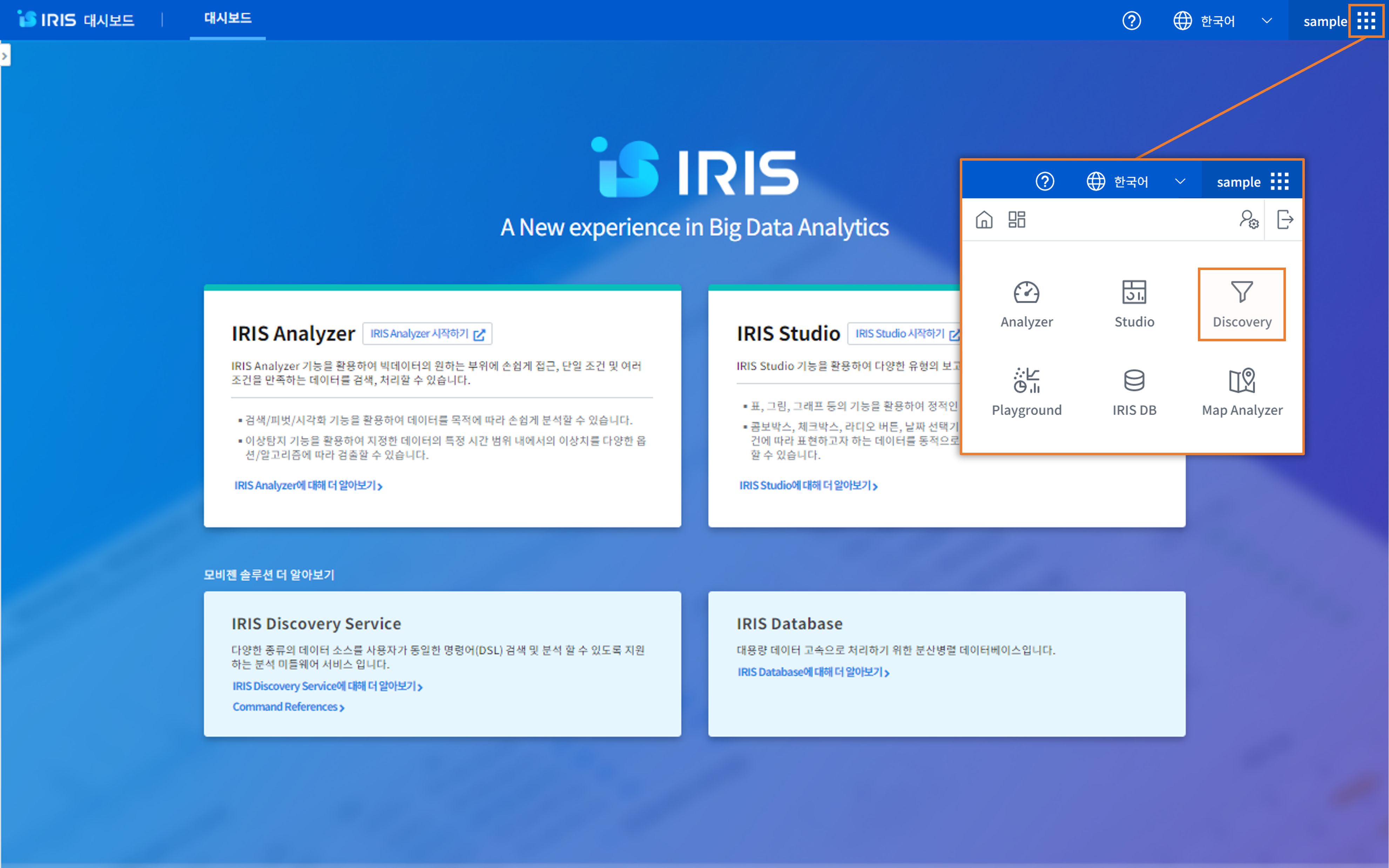Open the Command References link
The height and width of the screenshot is (868, 1389).
[288, 707]
